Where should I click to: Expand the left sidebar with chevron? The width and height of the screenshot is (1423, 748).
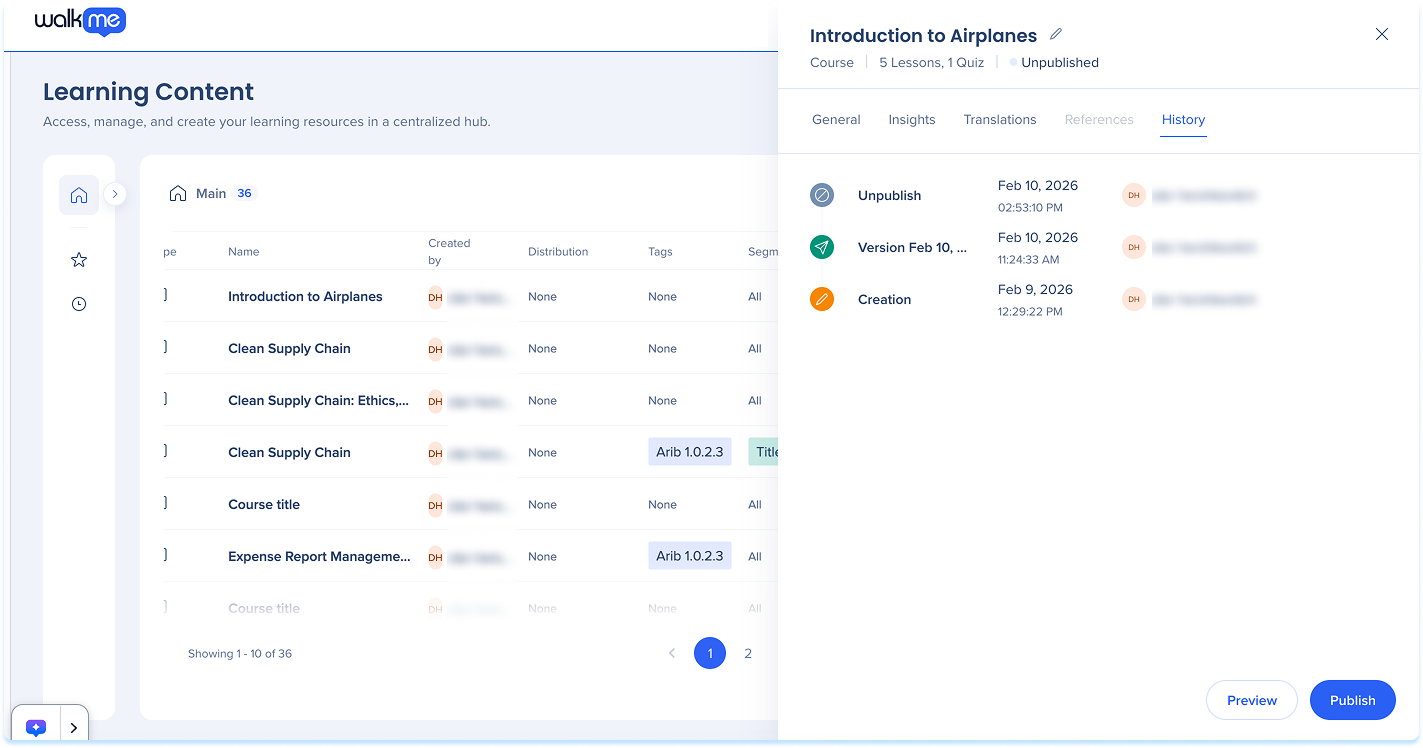(115, 194)
